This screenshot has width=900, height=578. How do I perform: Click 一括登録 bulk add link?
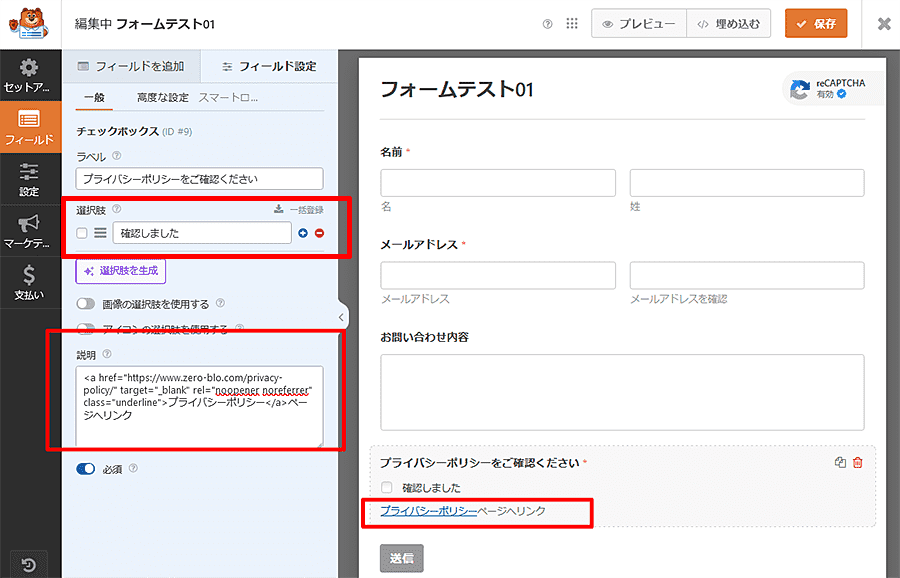pyautogui.click(x=298, y=210)
